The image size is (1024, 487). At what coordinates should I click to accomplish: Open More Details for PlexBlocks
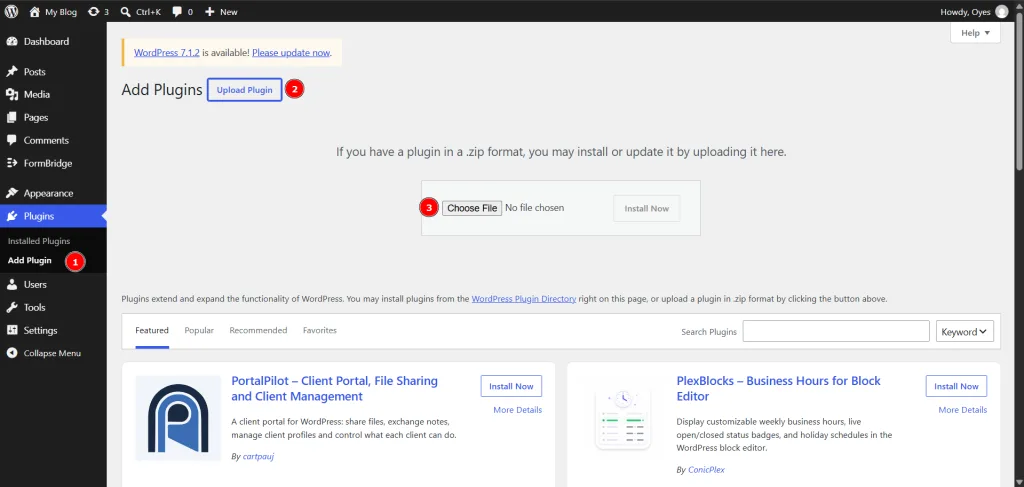(963, 410)
